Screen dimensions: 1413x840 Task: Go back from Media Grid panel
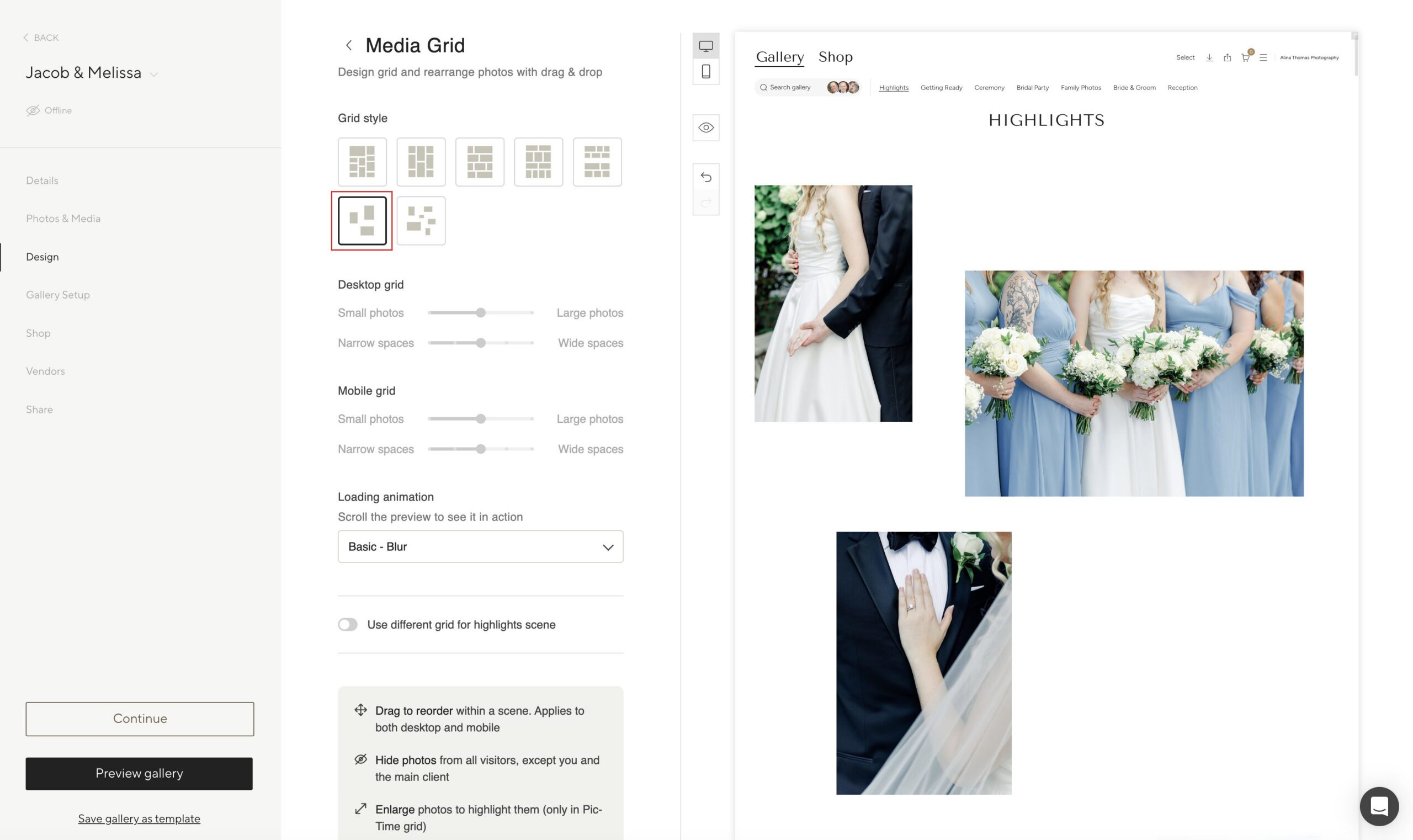tap(349, 45)
